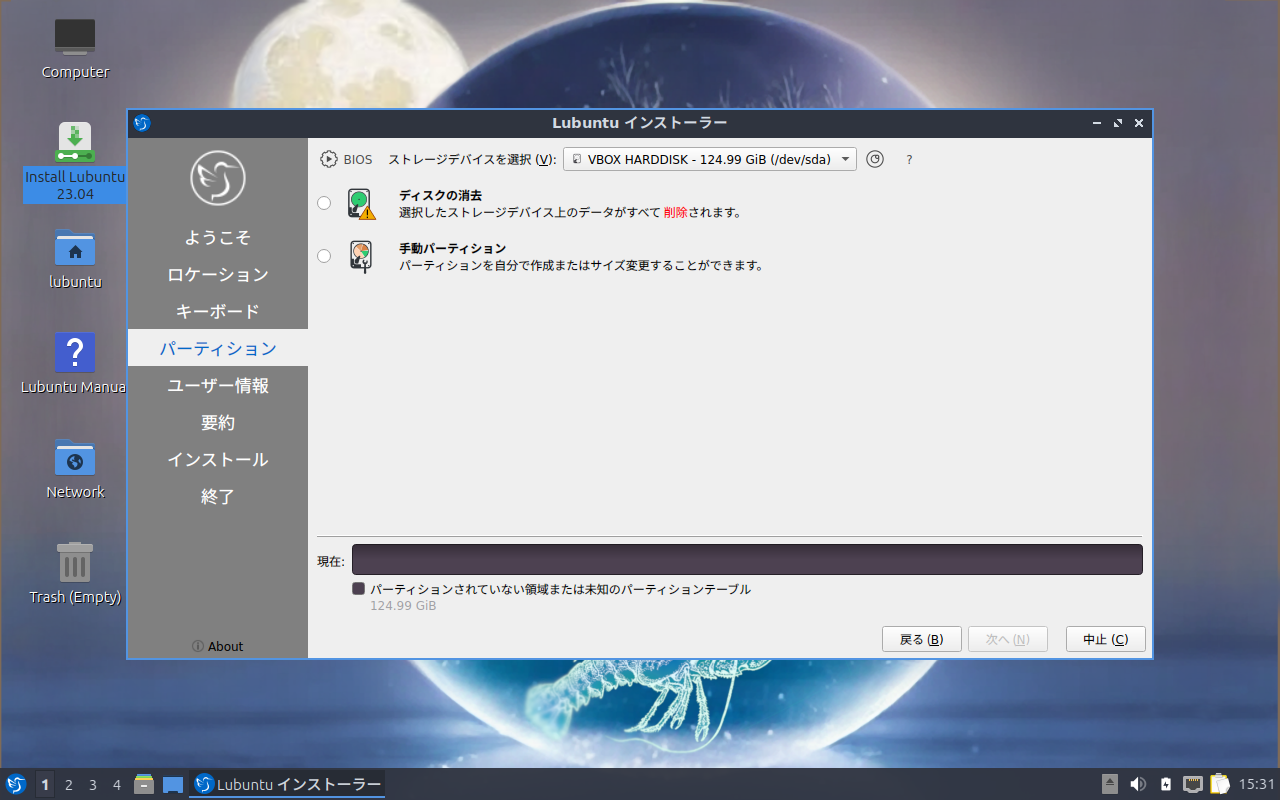Open the clipboard manager tray icon
The height and width of the screenshot is (800, 1280).
coord(1220,784)
